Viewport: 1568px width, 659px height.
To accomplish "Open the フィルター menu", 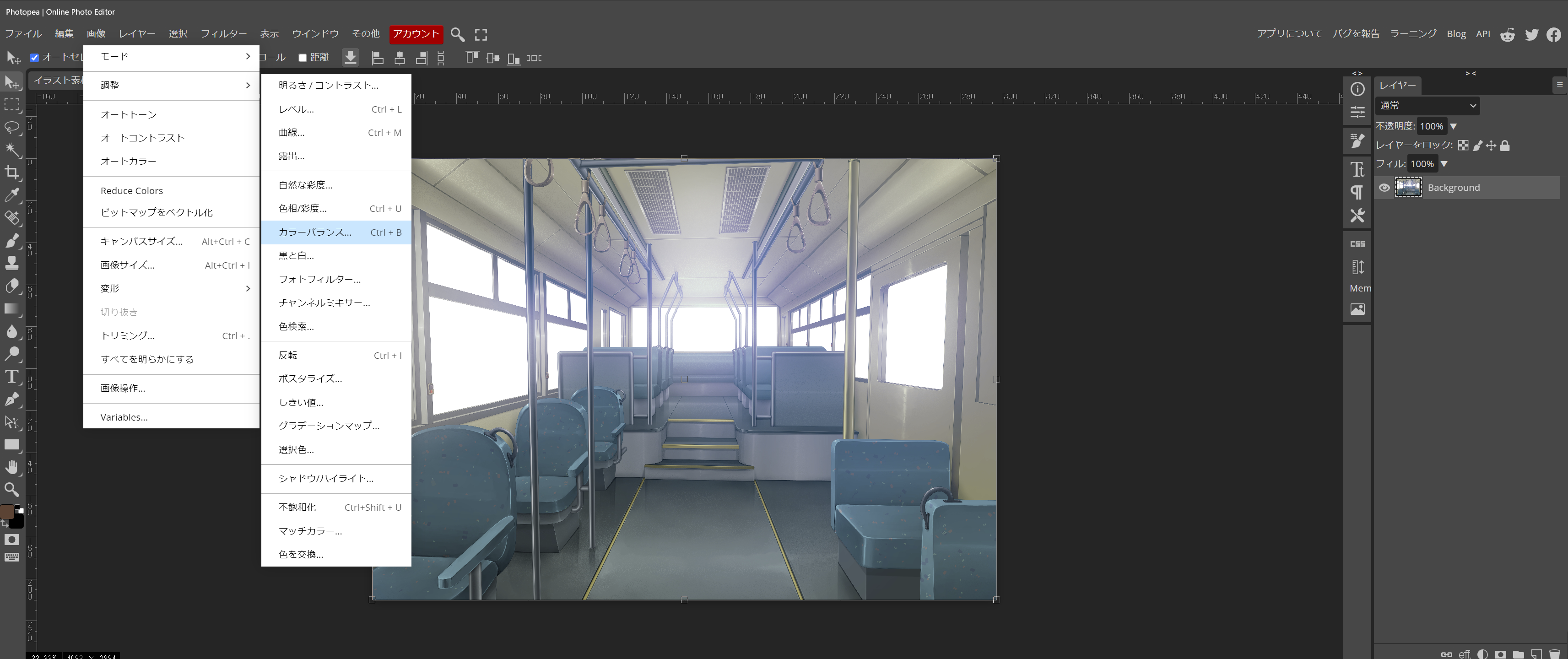I will pyautogui.click(x=223, y=34).
